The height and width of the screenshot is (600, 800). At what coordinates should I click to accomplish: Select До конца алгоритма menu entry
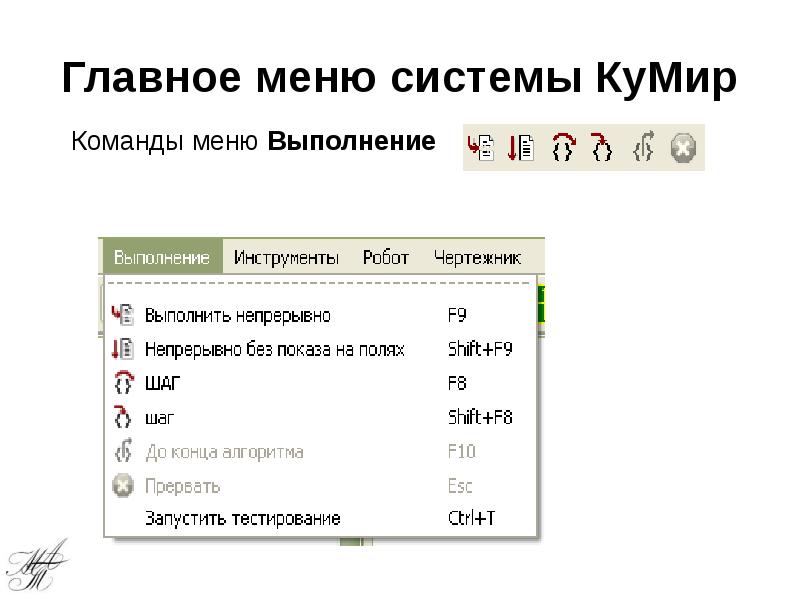320,452
